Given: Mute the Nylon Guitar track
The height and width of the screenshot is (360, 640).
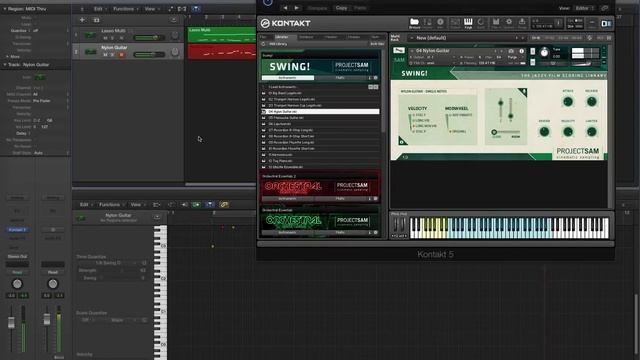Looking at the screenshot, I should click(105, 54).
